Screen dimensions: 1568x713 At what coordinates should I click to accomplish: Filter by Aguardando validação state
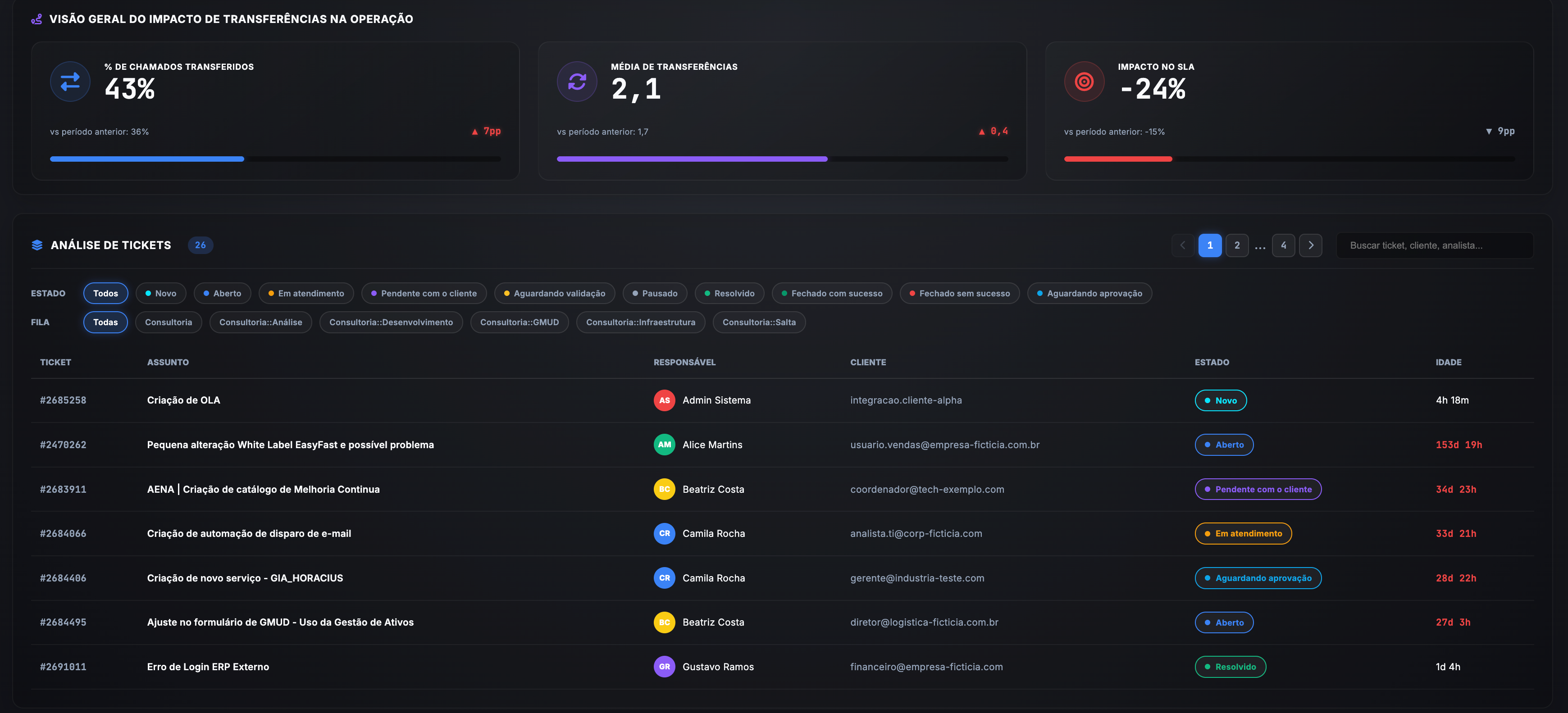pyautogui.click(x=555, y=293)
